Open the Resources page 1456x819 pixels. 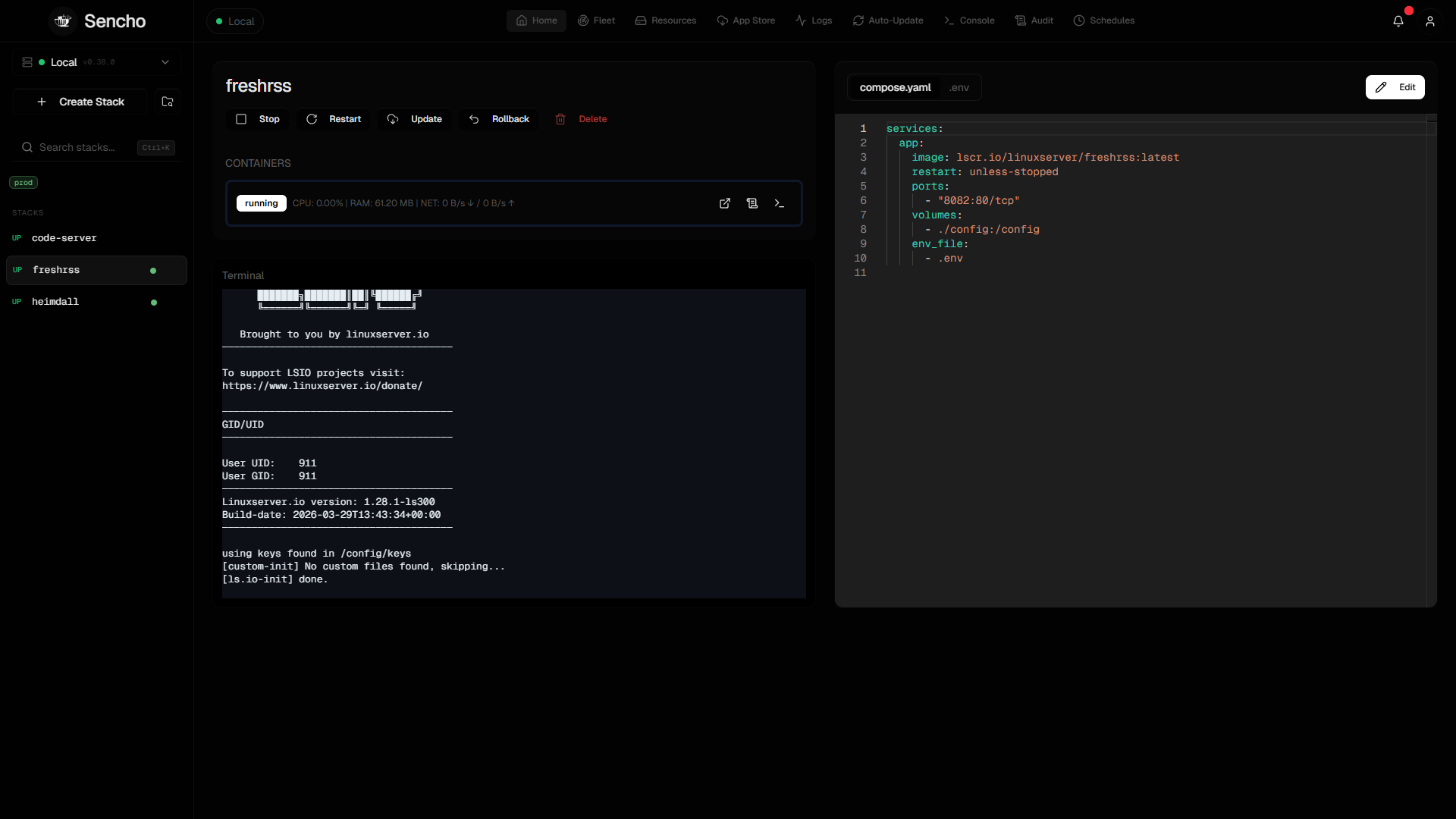coord(666,20)
